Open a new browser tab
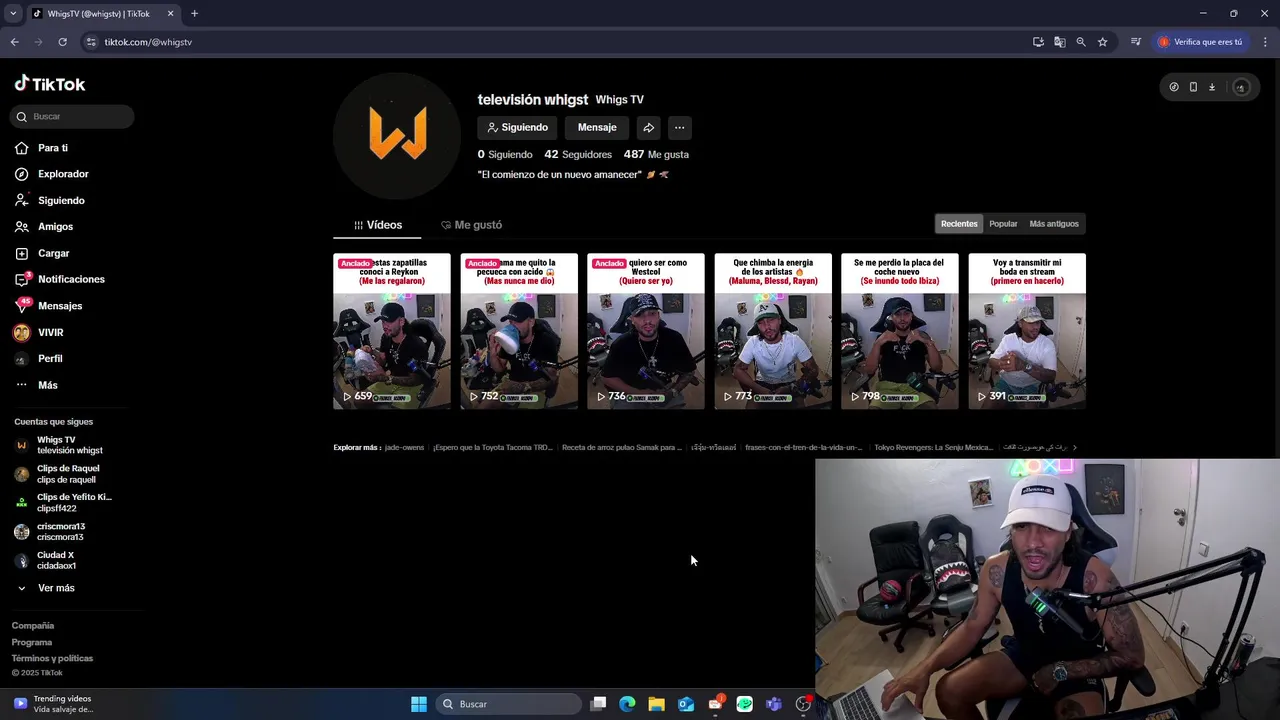This screenshot has height=720, width=1280. tap(194, 14)
